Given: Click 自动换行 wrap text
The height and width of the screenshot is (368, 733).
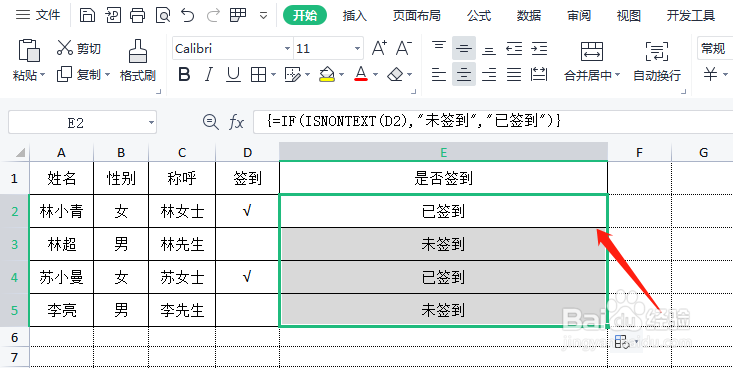Looking at the screenshot, I should click(657, 61).
